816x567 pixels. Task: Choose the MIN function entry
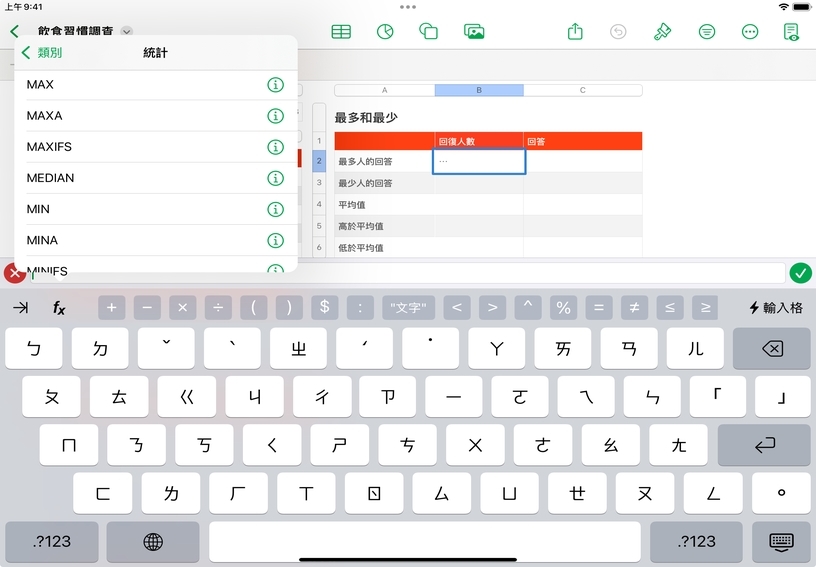tap(38, 209)
